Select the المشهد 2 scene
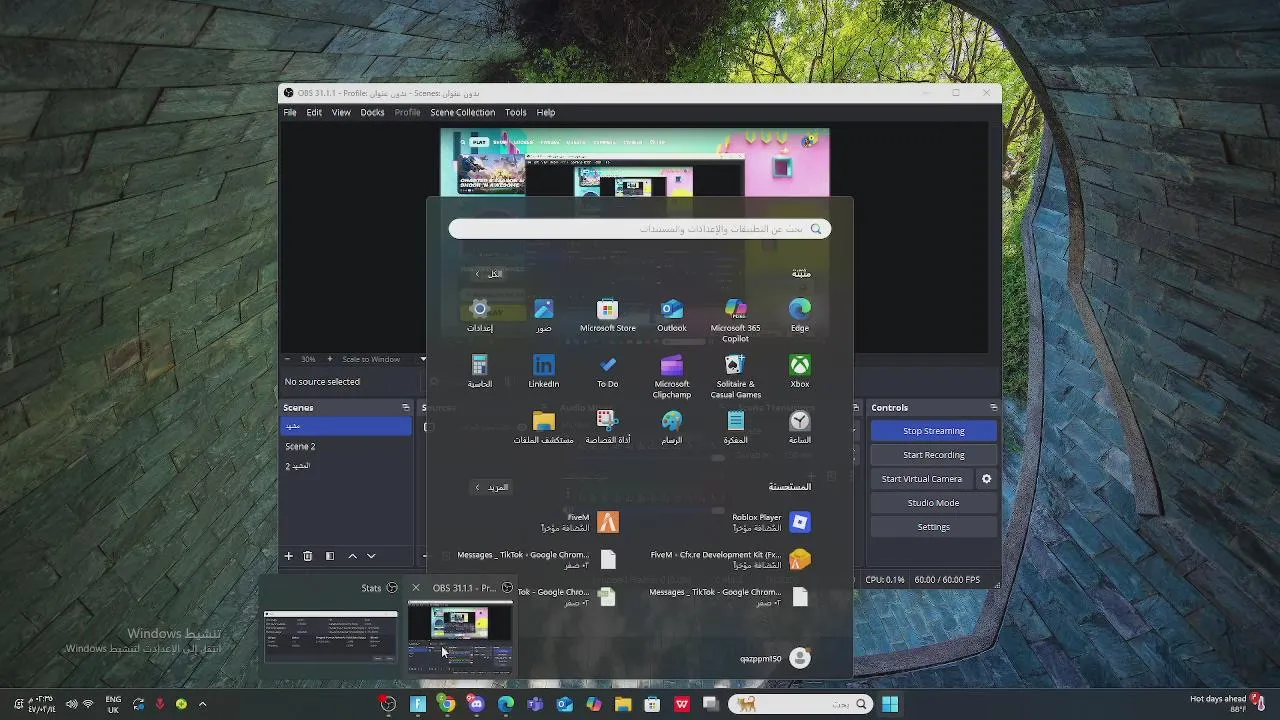Image resolution: width=1280 pixels, height=720 pixels. tap(346, 466)
